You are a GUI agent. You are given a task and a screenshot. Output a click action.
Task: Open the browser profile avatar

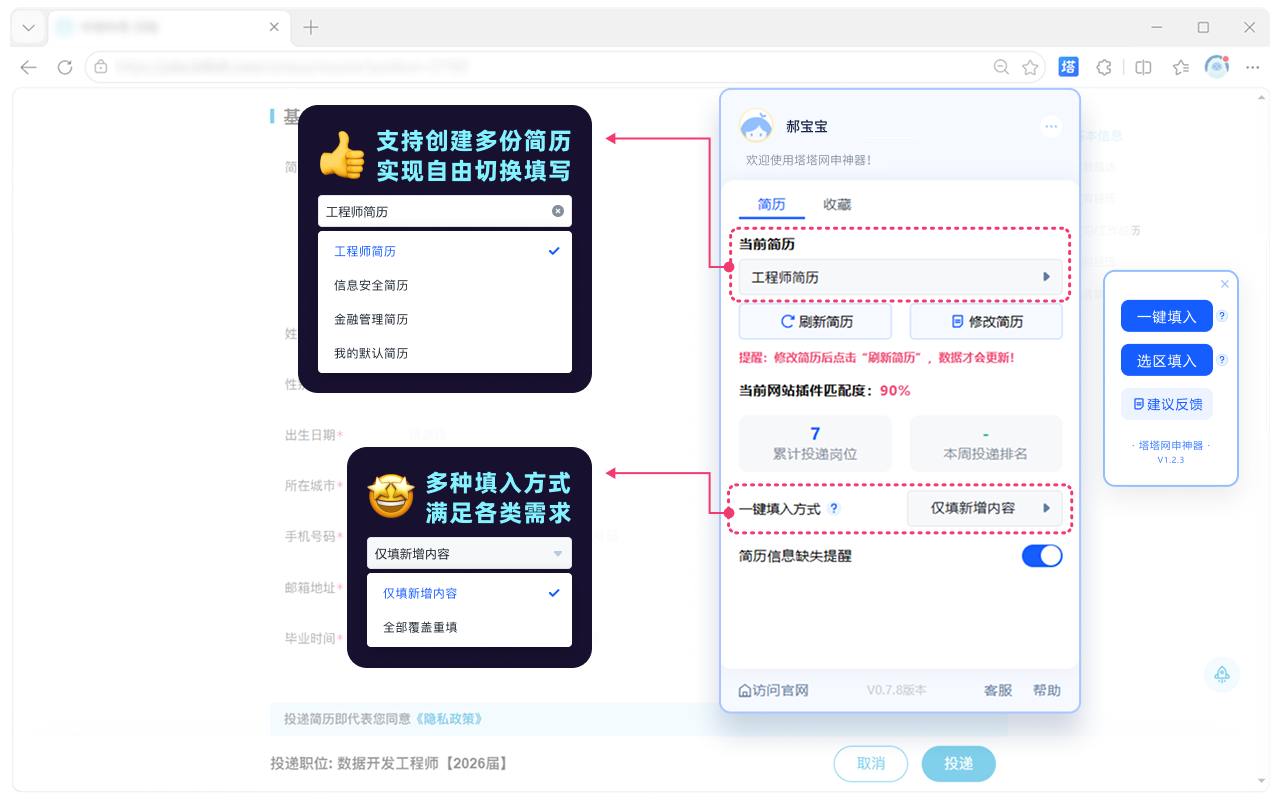click(x=1217, y=67)
